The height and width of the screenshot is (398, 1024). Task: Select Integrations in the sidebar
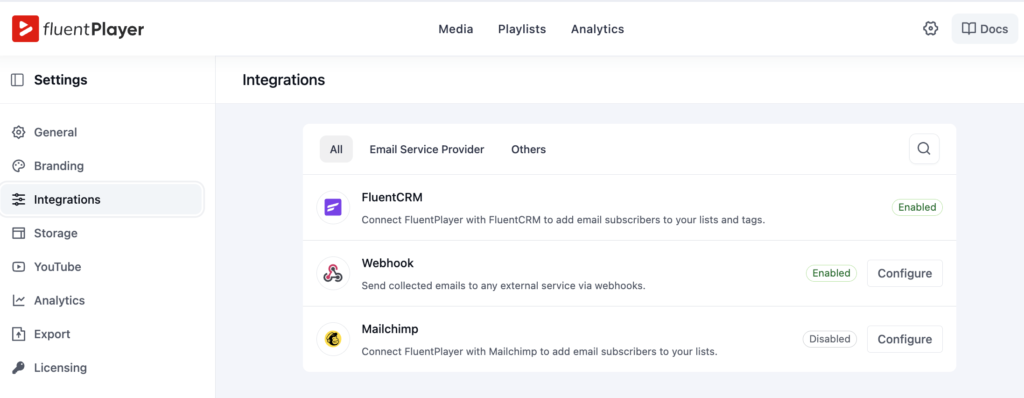click(102, 199)
